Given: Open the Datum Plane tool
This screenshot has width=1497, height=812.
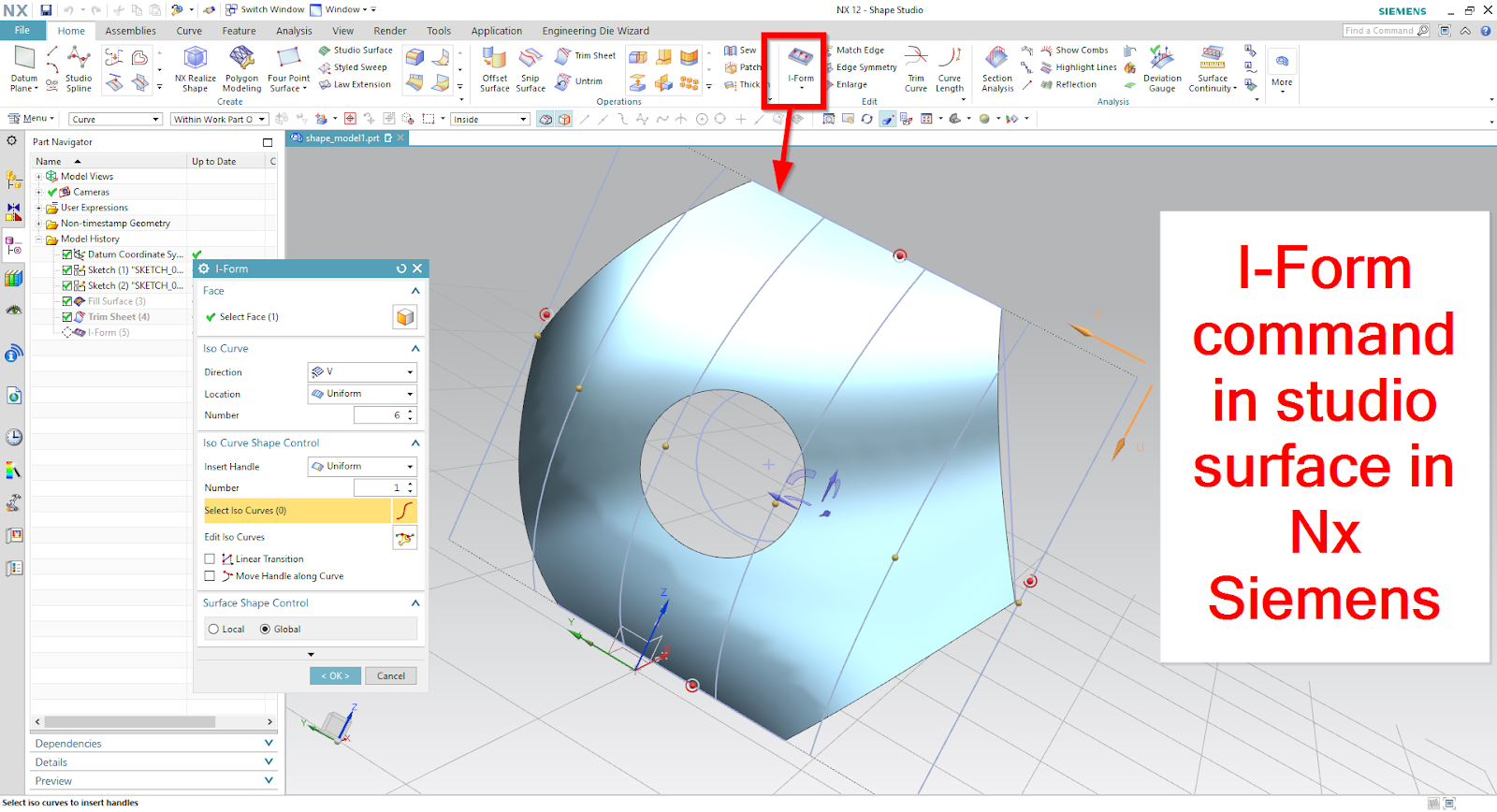Looking at the screenshot, I should click(24, 69).
